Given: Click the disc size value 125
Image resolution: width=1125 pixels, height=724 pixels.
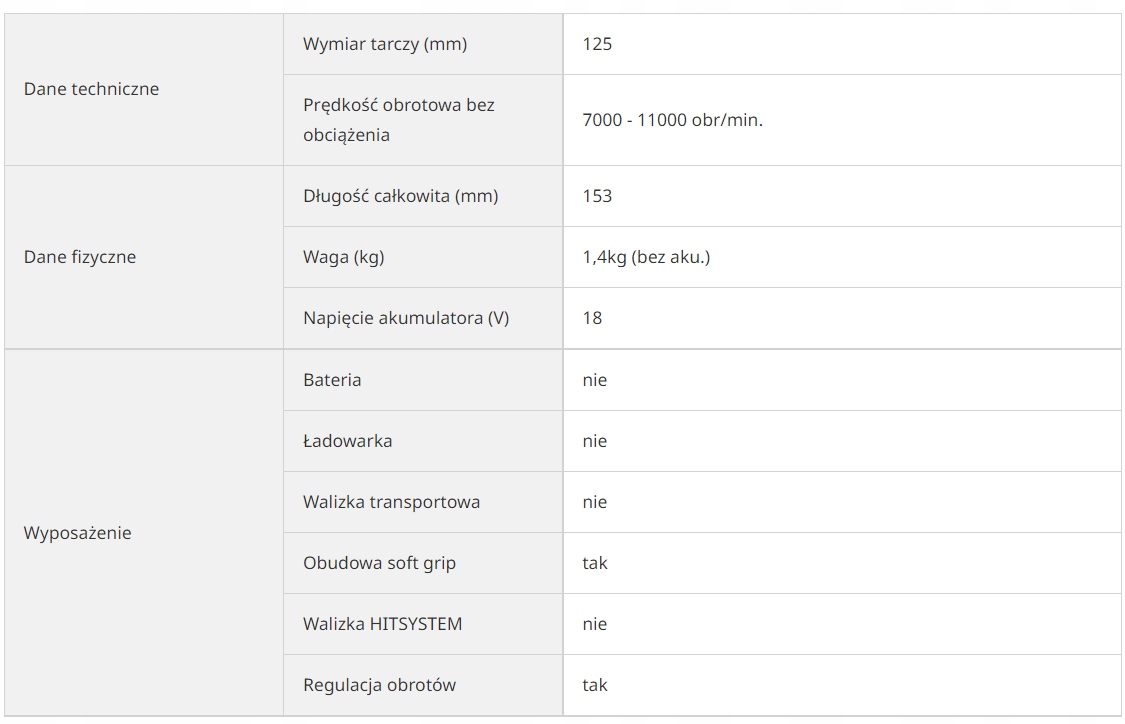Looking at the screenshot, I should 597,44.
